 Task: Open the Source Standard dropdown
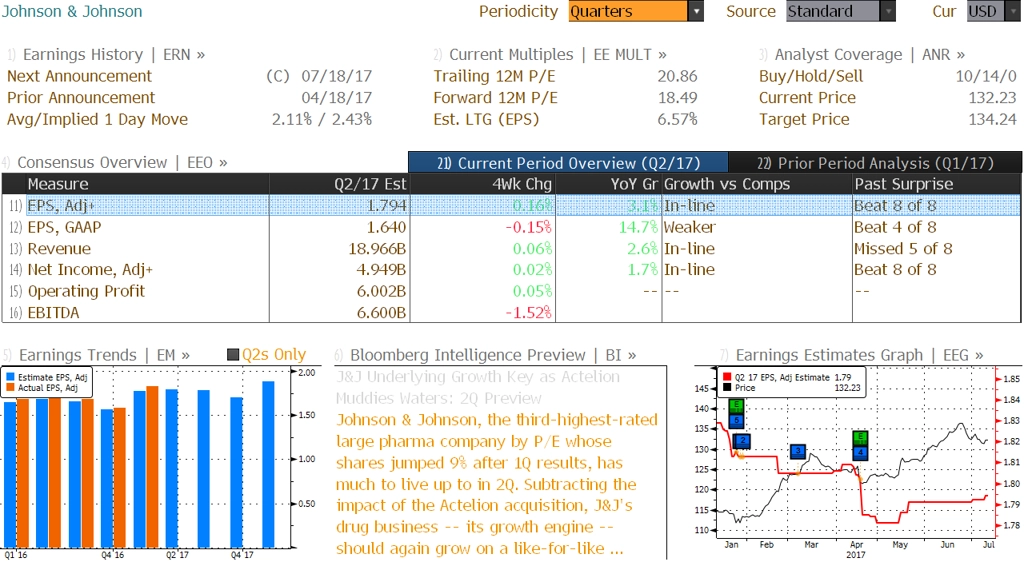tap(840, 11)
